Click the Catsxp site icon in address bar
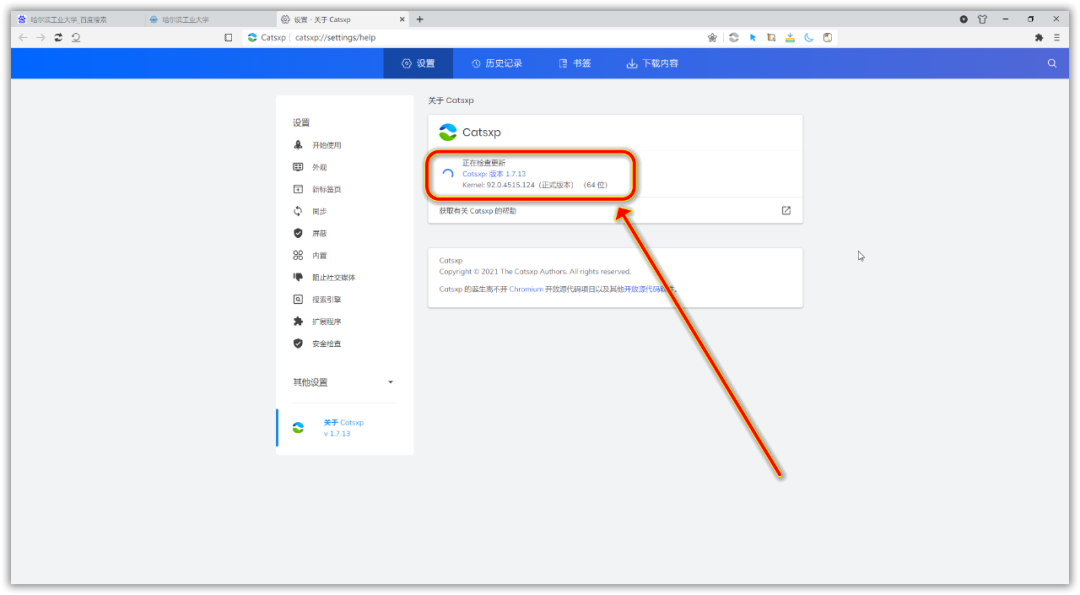This screenshot has width=1080, height=595. tap(252, 37)
